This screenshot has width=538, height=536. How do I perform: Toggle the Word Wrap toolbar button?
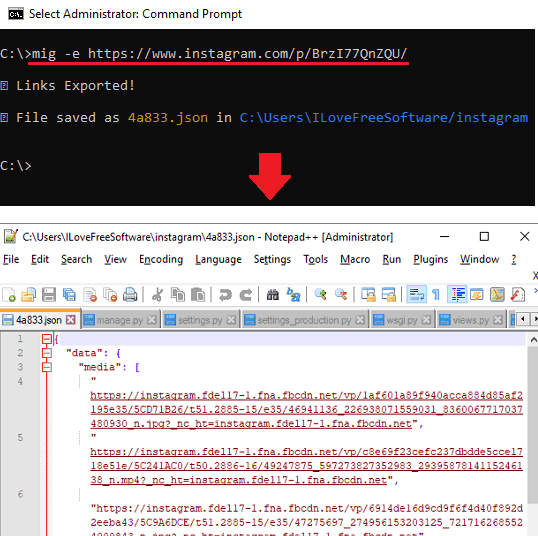click(416, 294)
